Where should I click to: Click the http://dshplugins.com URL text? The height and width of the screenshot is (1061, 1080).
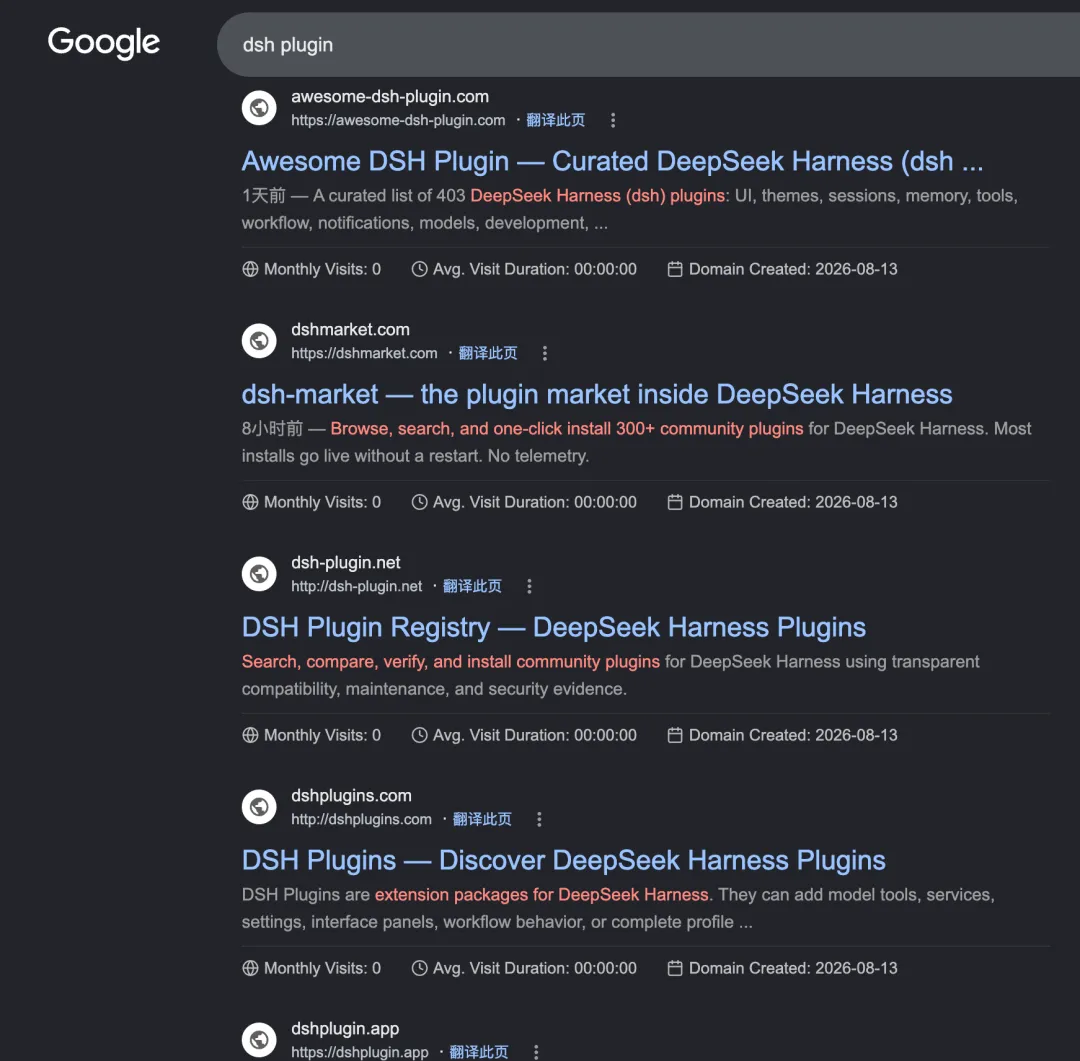(361, 819)
